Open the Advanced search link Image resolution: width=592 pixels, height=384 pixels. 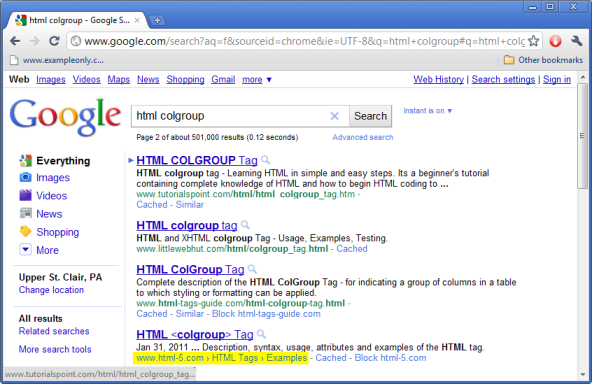click(x=362, y=137)
